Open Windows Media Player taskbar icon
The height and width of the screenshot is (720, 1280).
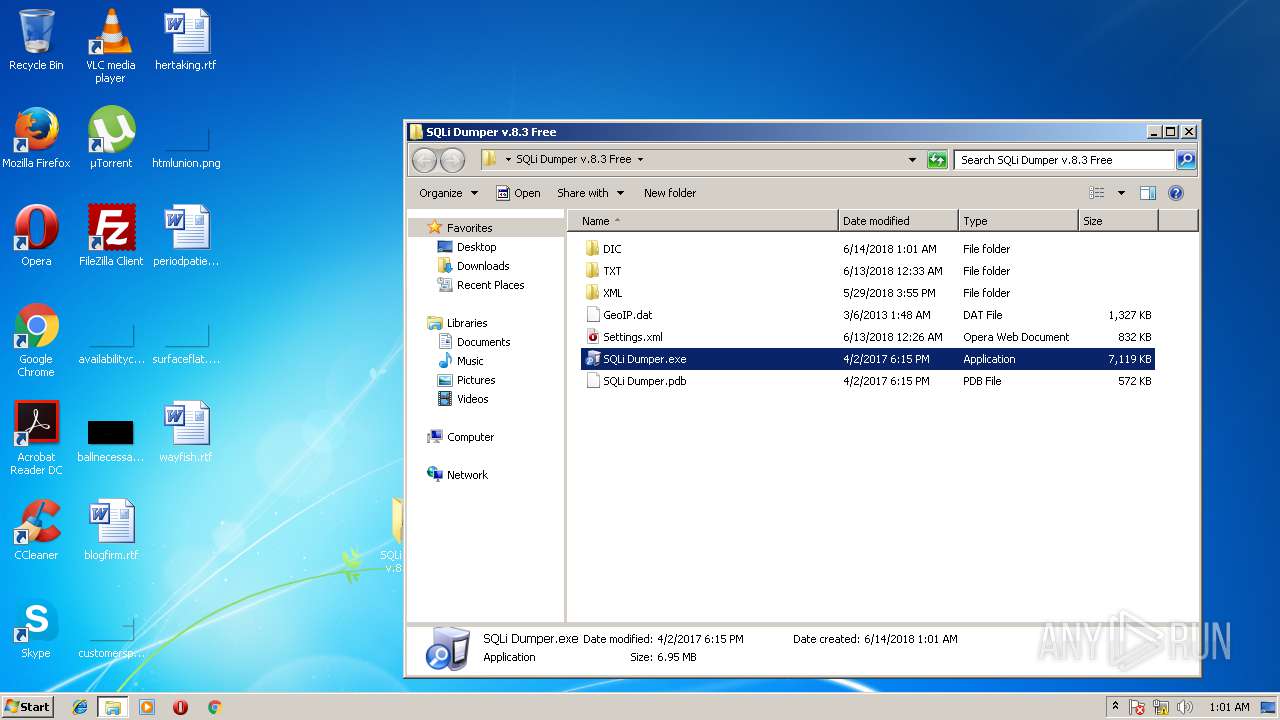(147, 707)
